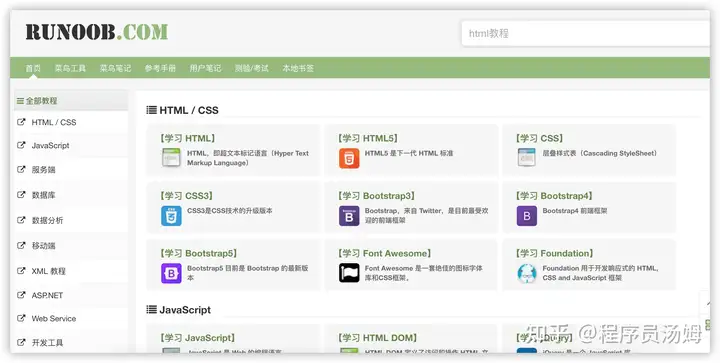Viewport: 720px width, 363px height.
Task: Click external-link icon beside HTML / CSS
Action: [21, 122]
